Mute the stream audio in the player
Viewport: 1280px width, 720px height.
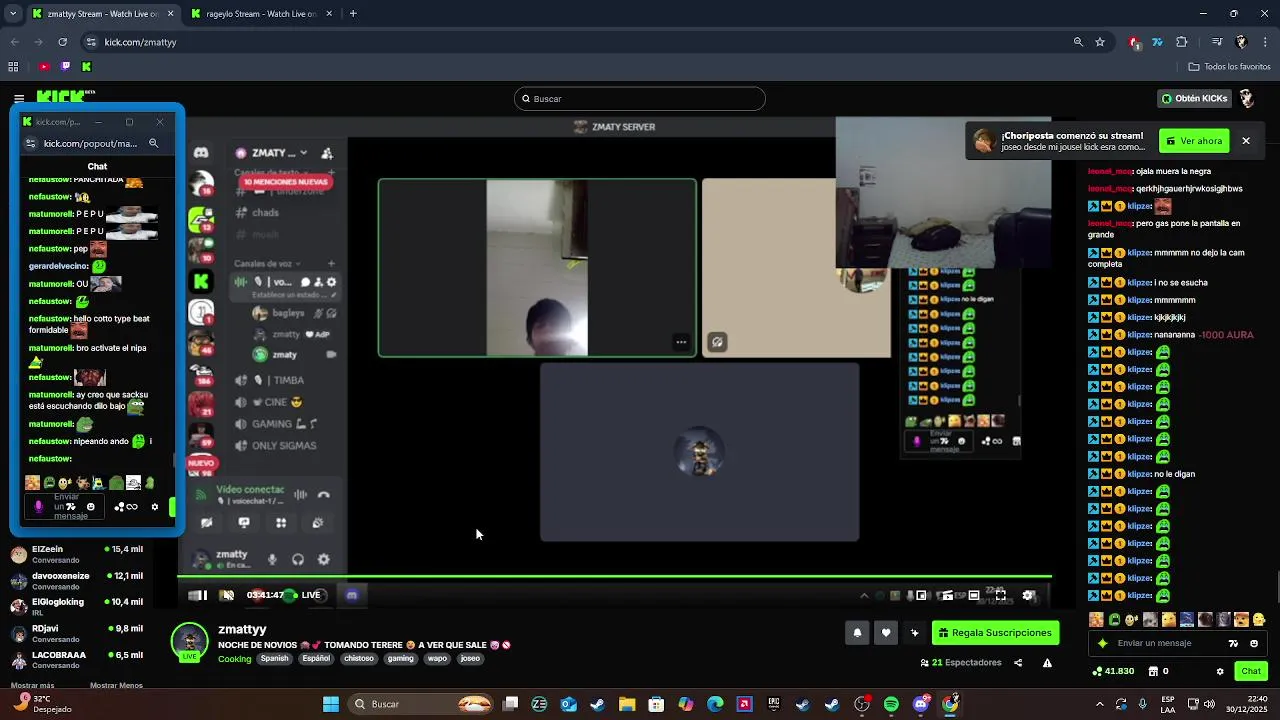click(x=227, y=595)
